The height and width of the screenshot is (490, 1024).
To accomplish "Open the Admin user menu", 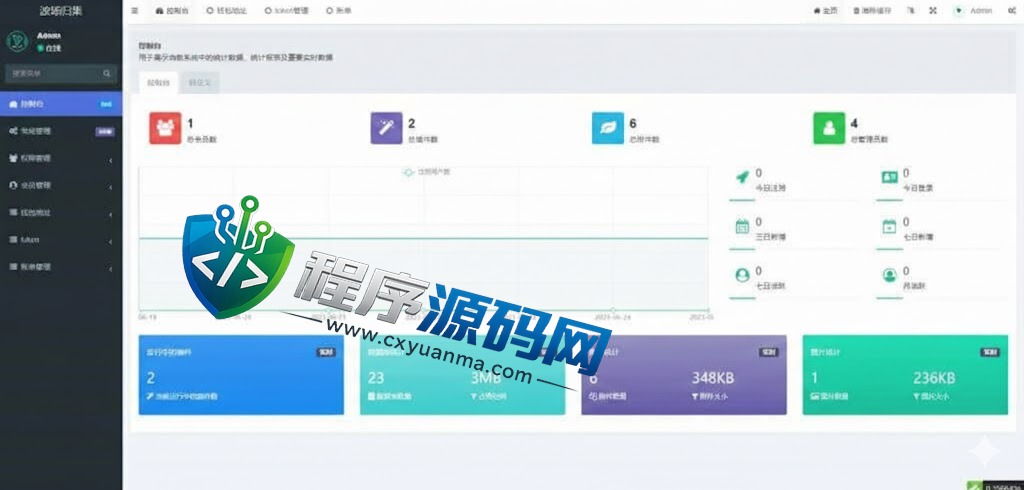I will coord(973,11).
